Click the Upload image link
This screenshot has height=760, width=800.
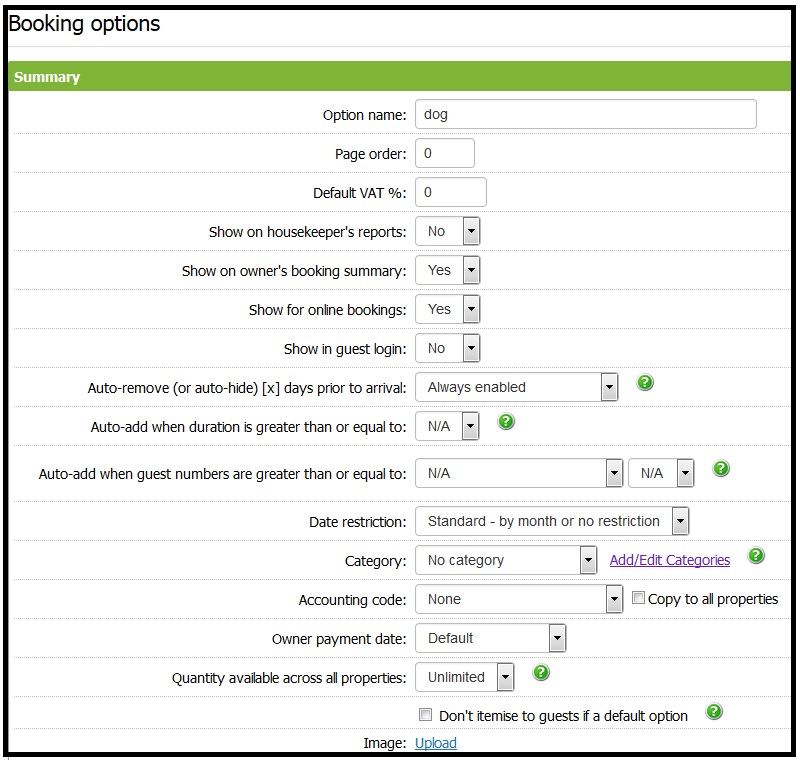coord(436,743)
